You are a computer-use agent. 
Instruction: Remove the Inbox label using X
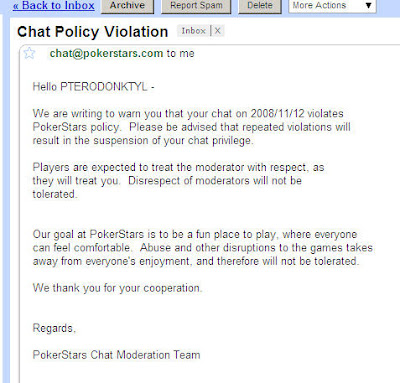[x=218, y=31]
